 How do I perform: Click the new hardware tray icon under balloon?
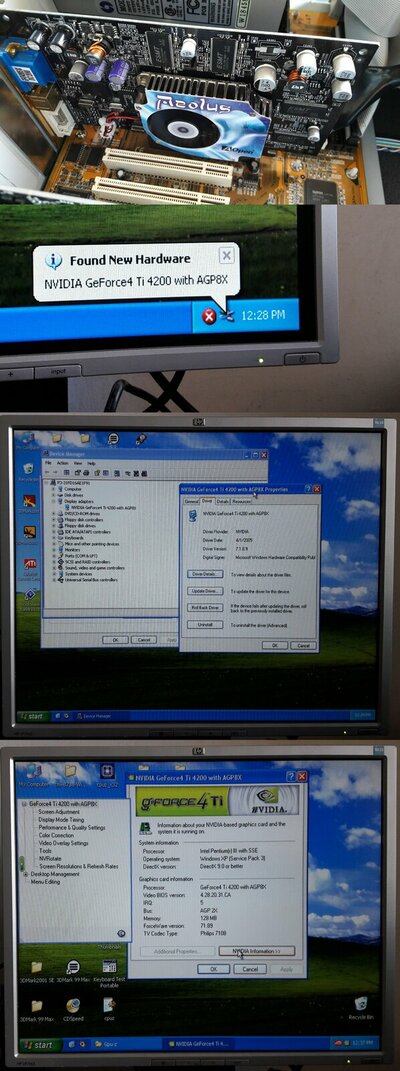(x=229, y=316)
